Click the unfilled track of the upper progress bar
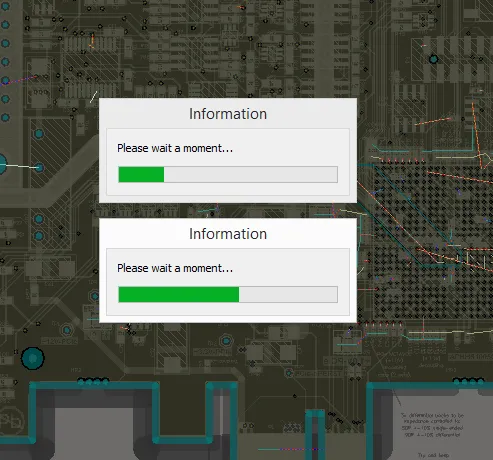This screenshot has height=460, width=493. point(251,174)
